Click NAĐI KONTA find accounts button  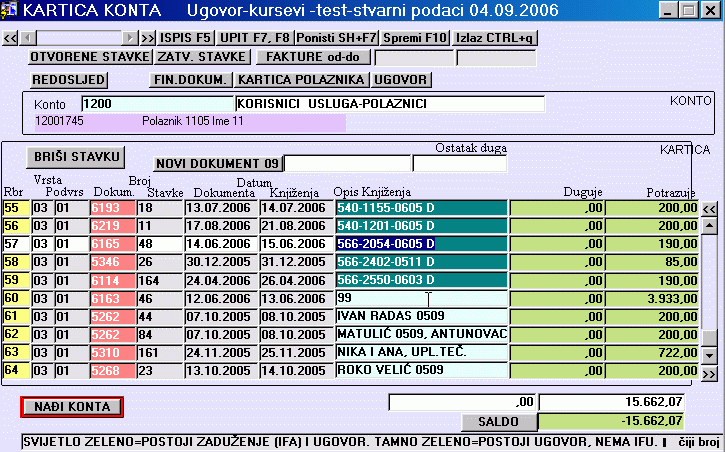72,407
